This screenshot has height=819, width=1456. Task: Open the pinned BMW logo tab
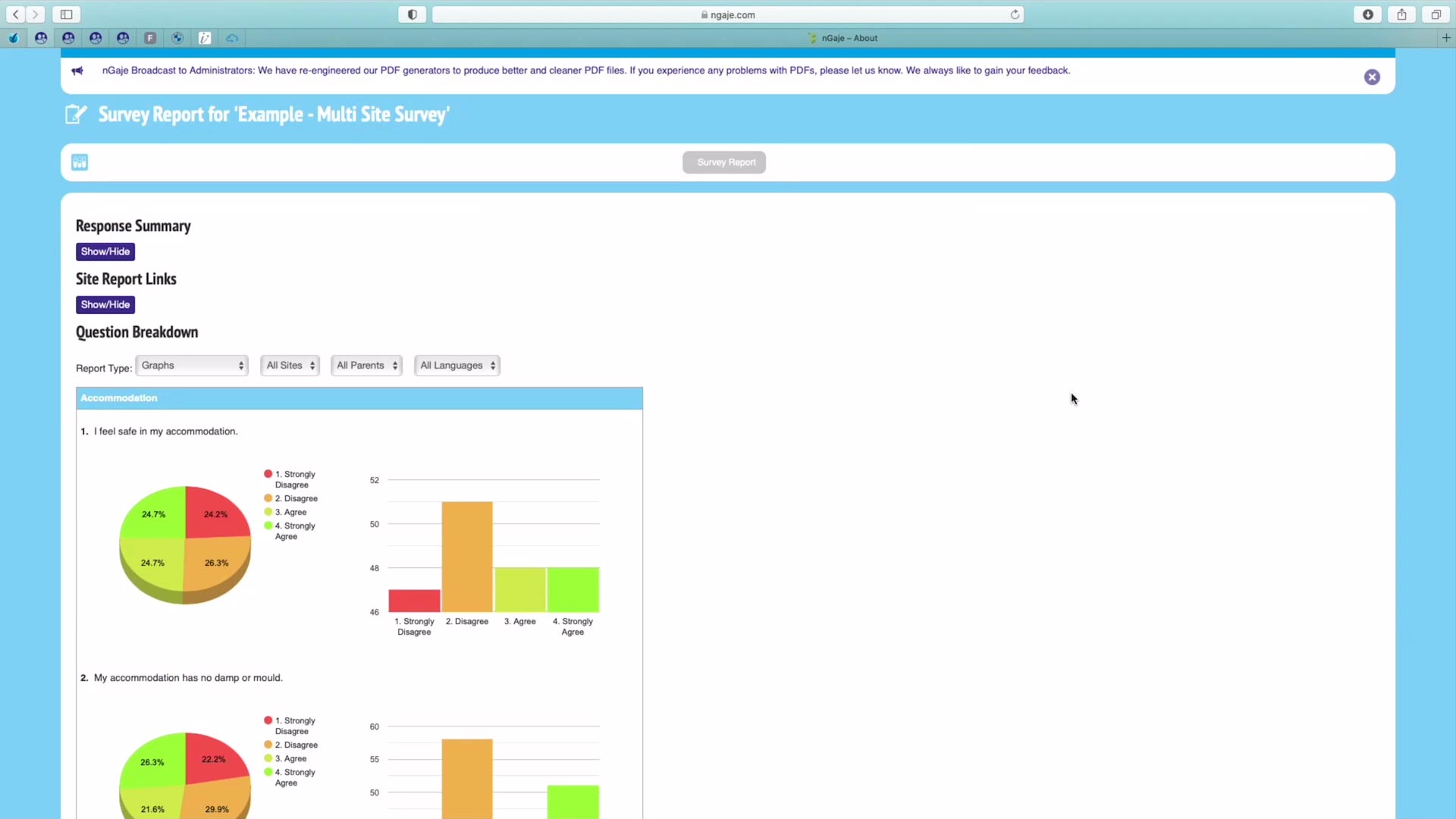[x=177, y=38]
